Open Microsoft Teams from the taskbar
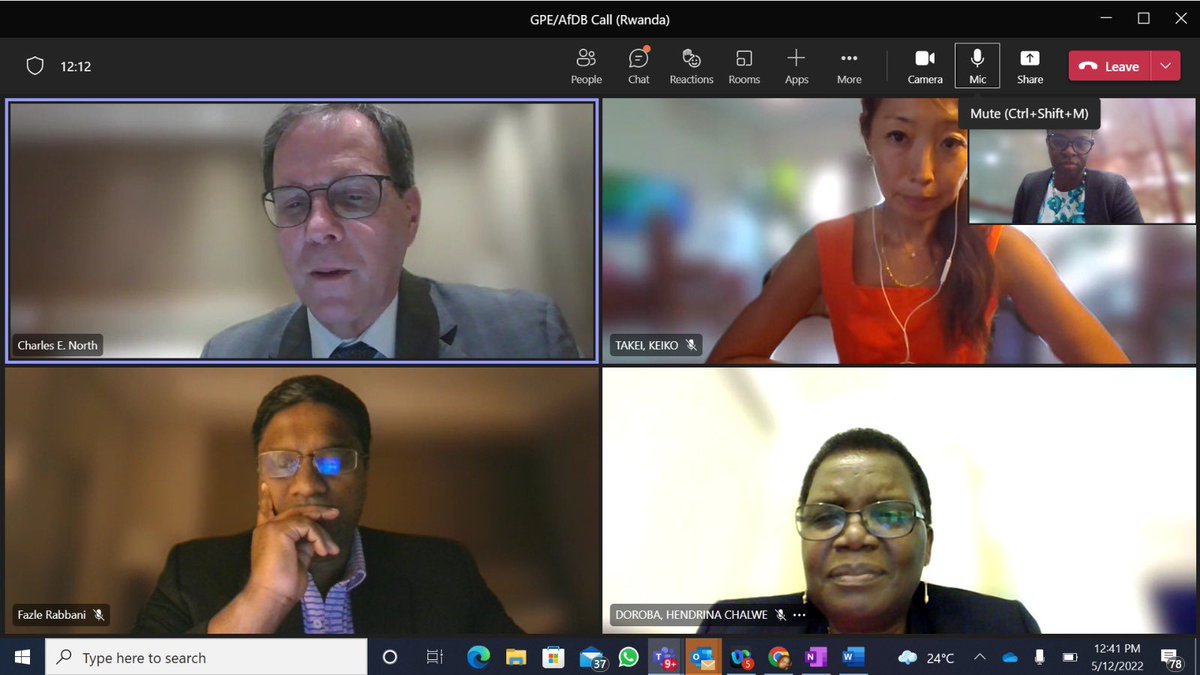 pyautogui.click(x=665, y=658)
